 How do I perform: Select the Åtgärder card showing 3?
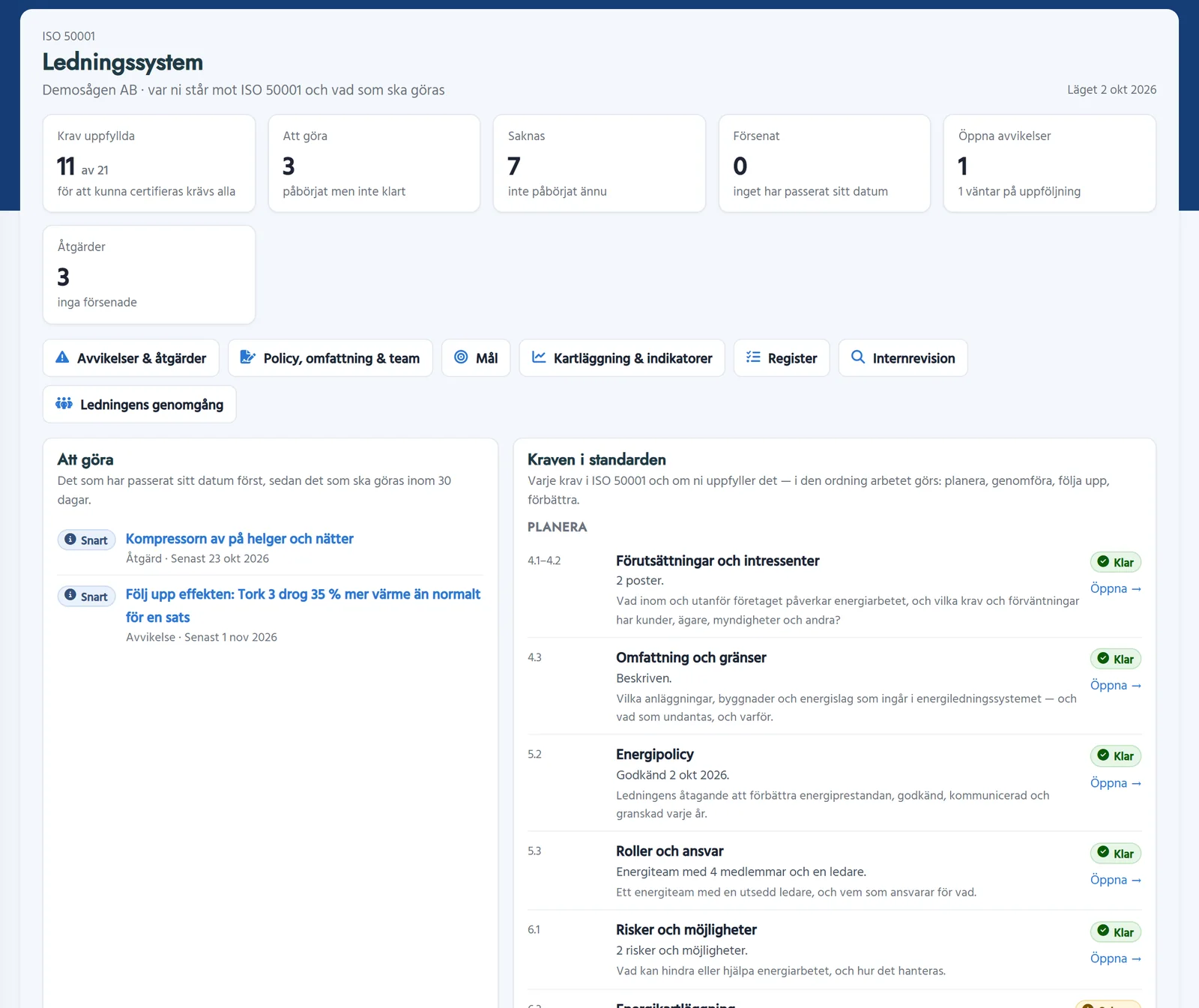tap(149, 275)
